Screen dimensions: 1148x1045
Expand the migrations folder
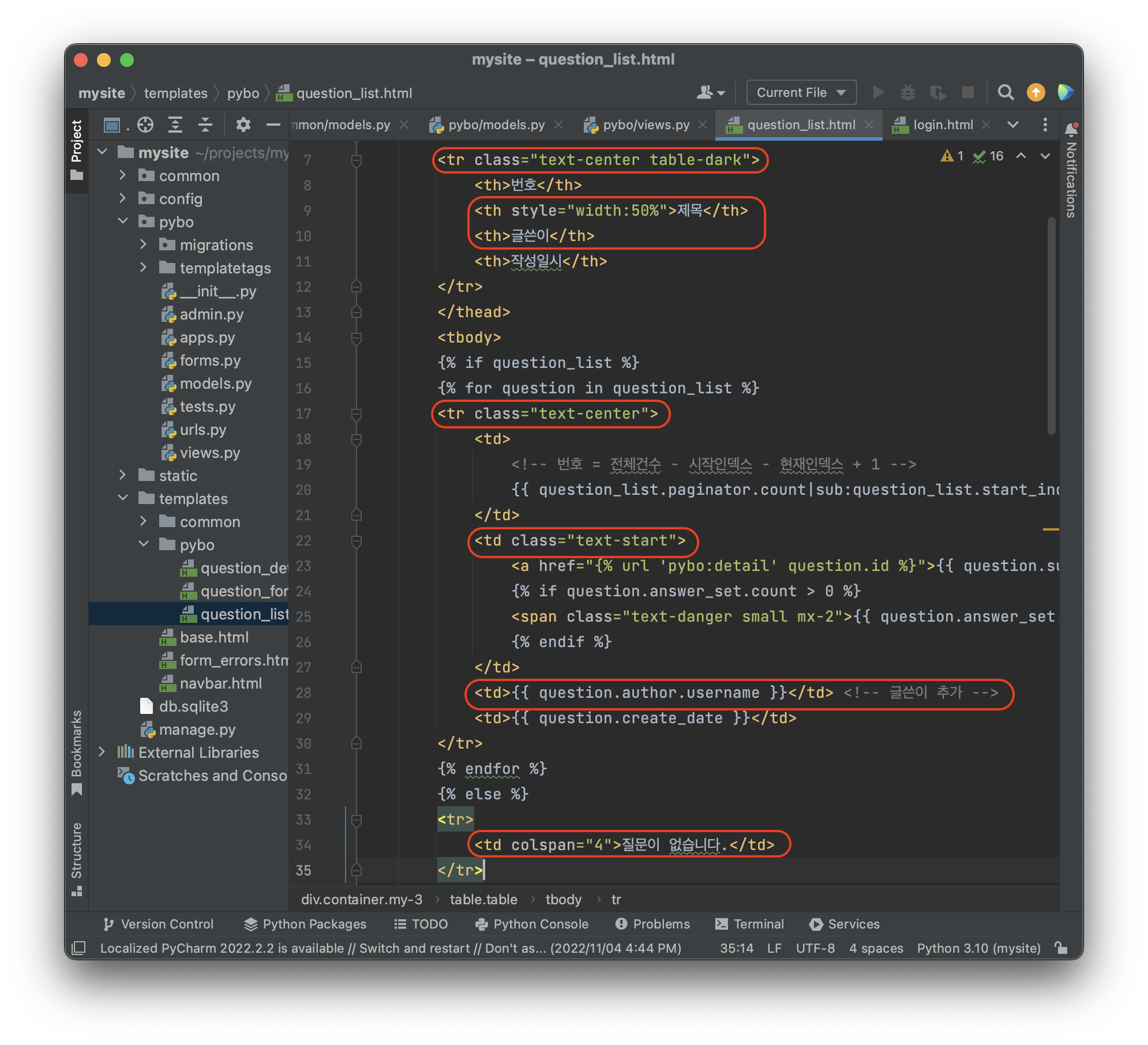coord(143,245)
